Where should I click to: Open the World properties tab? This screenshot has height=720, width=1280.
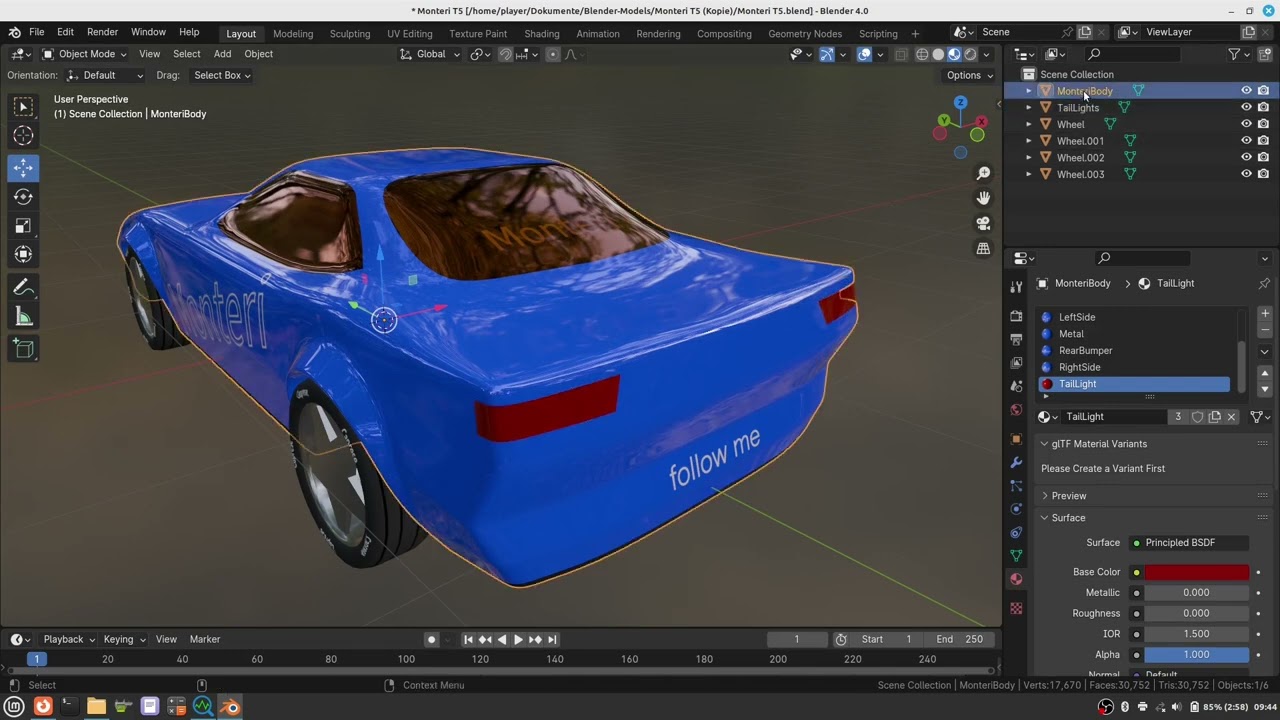coord(1017,410)
